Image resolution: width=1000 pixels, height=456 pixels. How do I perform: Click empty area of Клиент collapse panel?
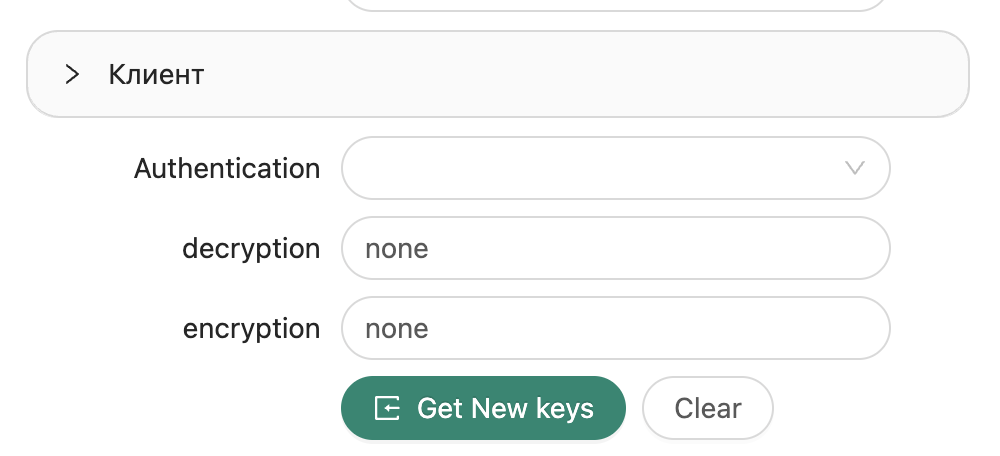click(x=600, y=74)
